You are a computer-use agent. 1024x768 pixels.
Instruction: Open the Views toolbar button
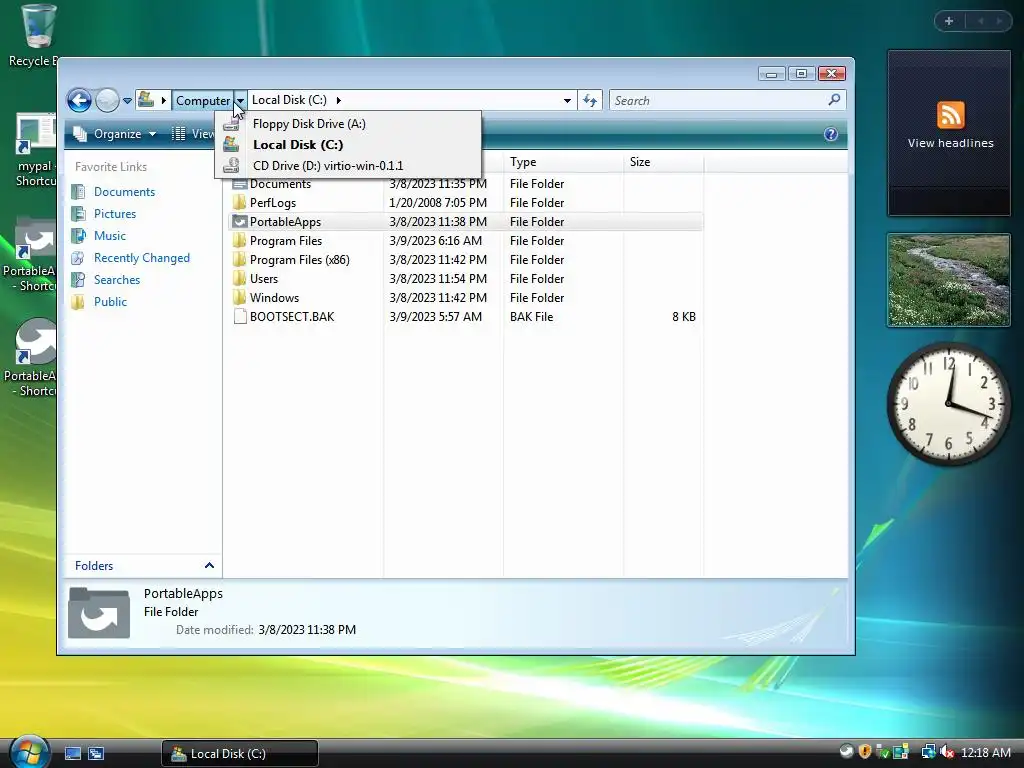click(193, 134)
